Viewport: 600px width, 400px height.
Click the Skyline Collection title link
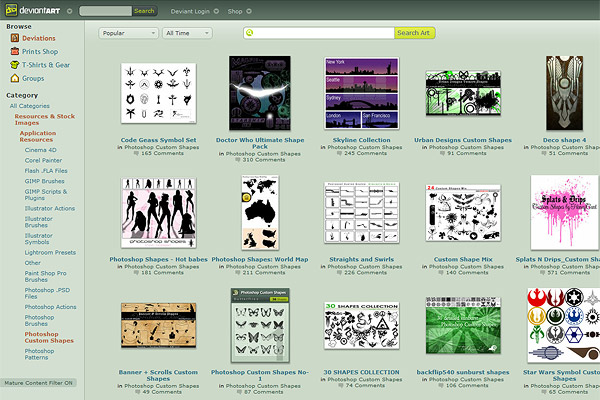pos(362,140)
